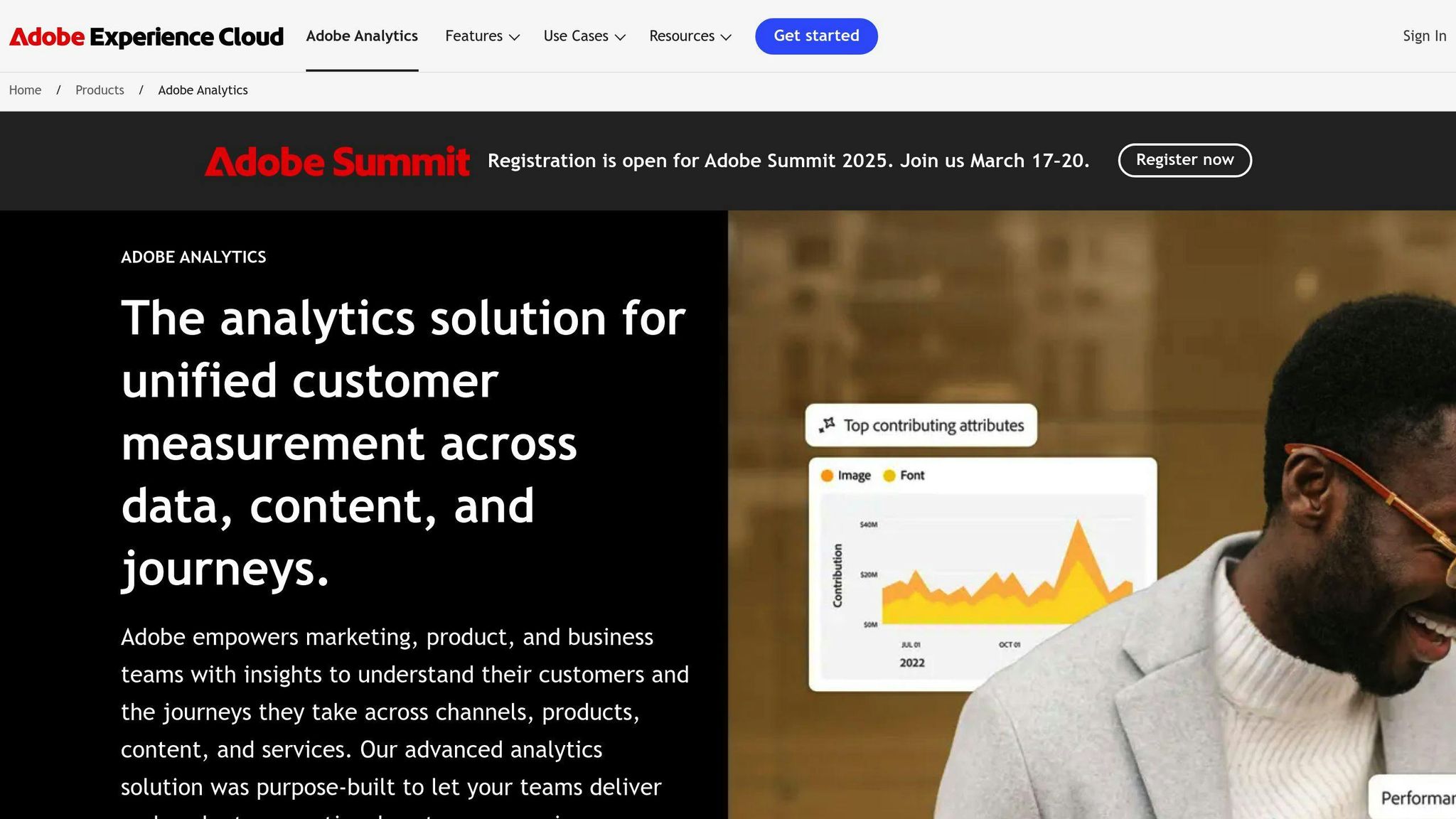Expand the Features menu
Image resolution: width=1456 pixels, height=819 pixels.
coord(482,36)
